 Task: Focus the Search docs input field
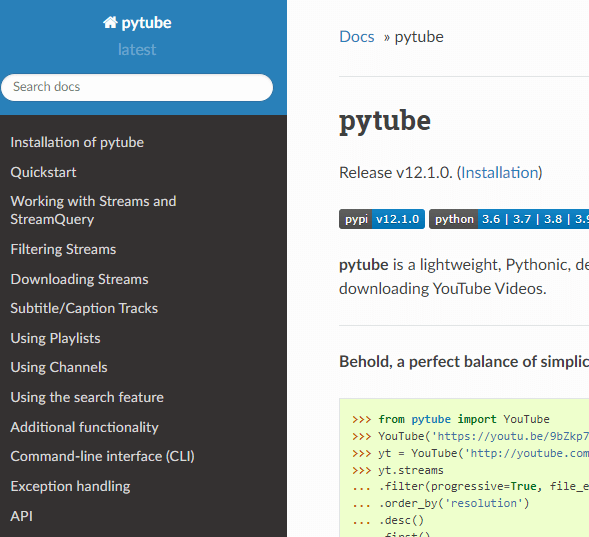pyautogui.click(x=137, y=87)
